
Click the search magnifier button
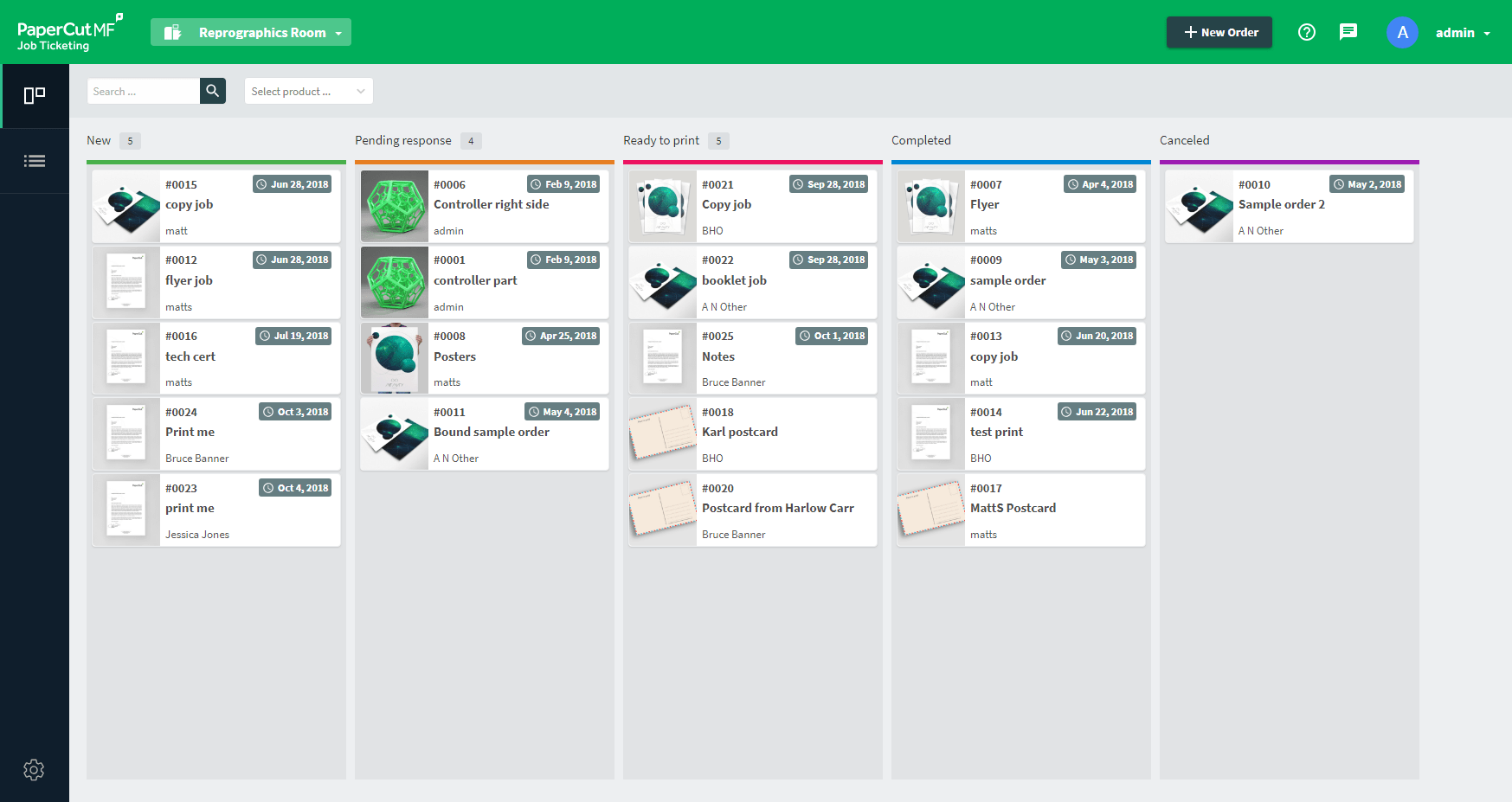coord(213,91)
